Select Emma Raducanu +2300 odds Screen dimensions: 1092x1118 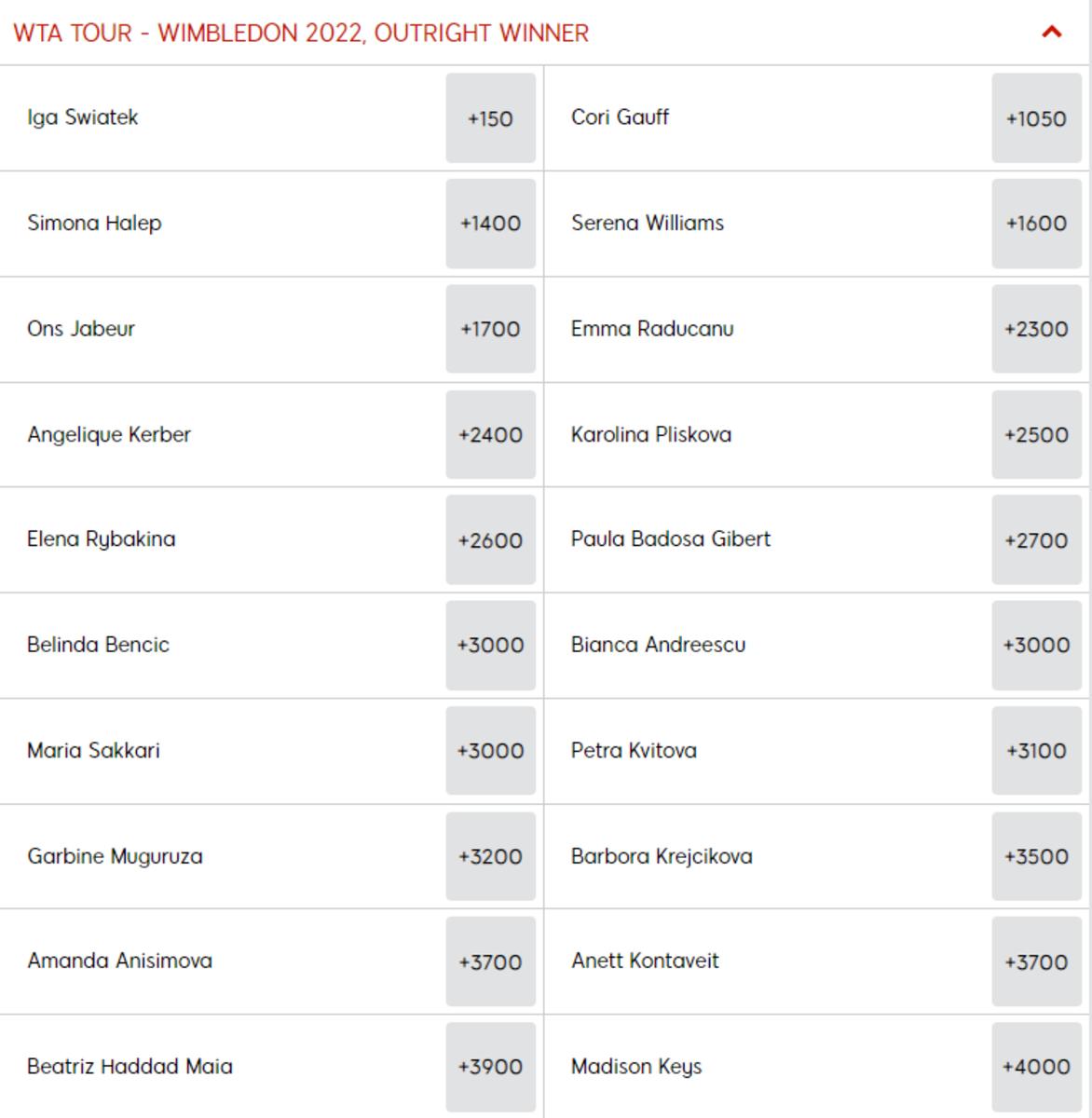(x=1036, y=329)
